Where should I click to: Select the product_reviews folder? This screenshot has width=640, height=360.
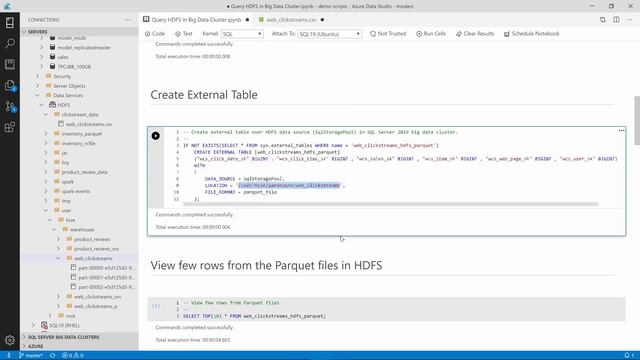[x=92, y=239]
